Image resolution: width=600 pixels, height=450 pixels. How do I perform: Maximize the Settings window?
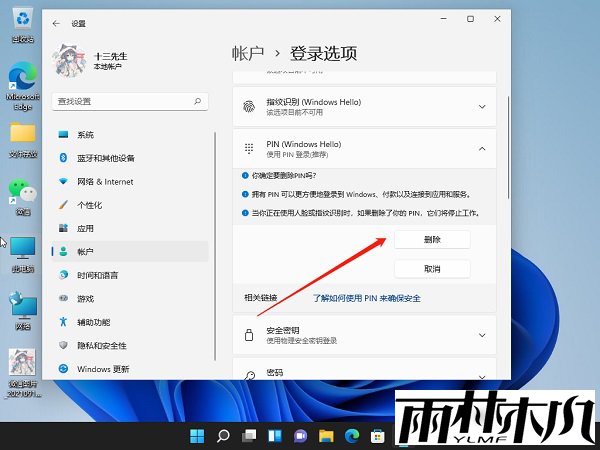(x=470, y=19)
